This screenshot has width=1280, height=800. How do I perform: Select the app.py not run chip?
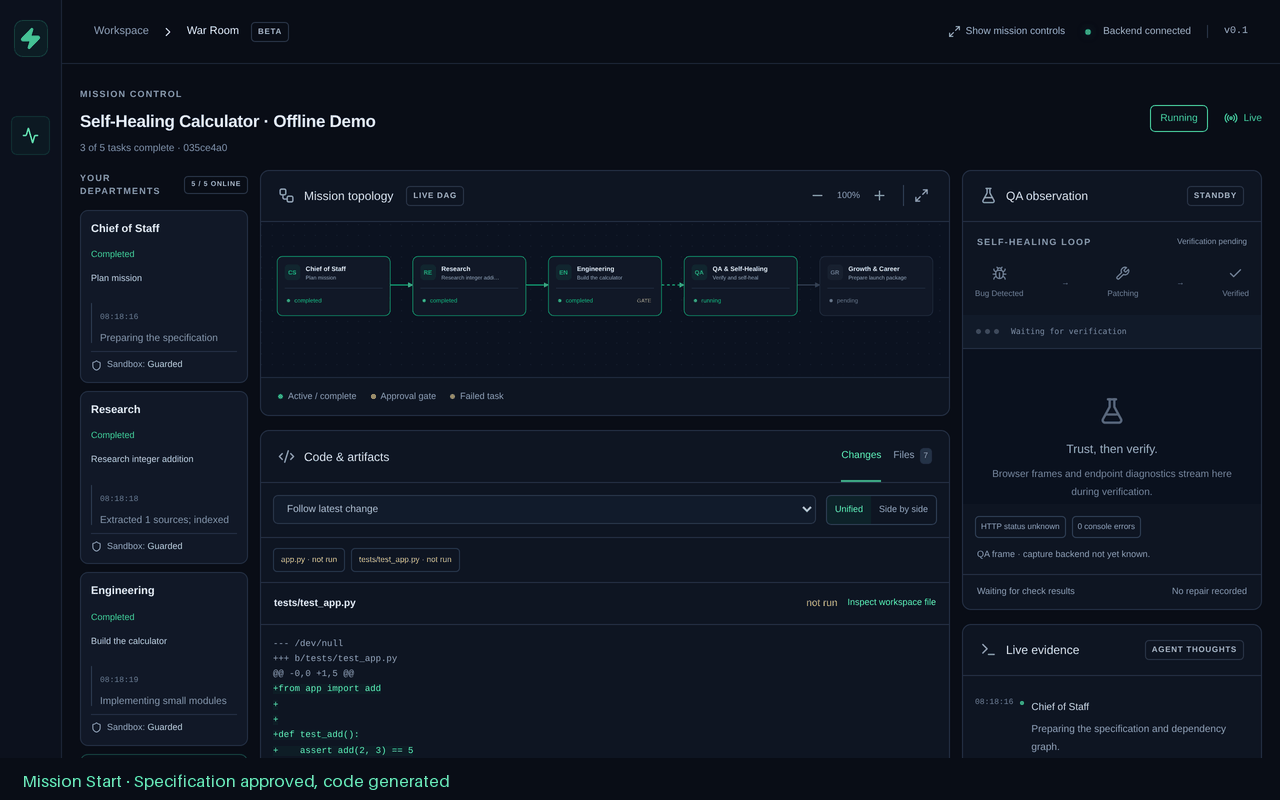(309, 560)
